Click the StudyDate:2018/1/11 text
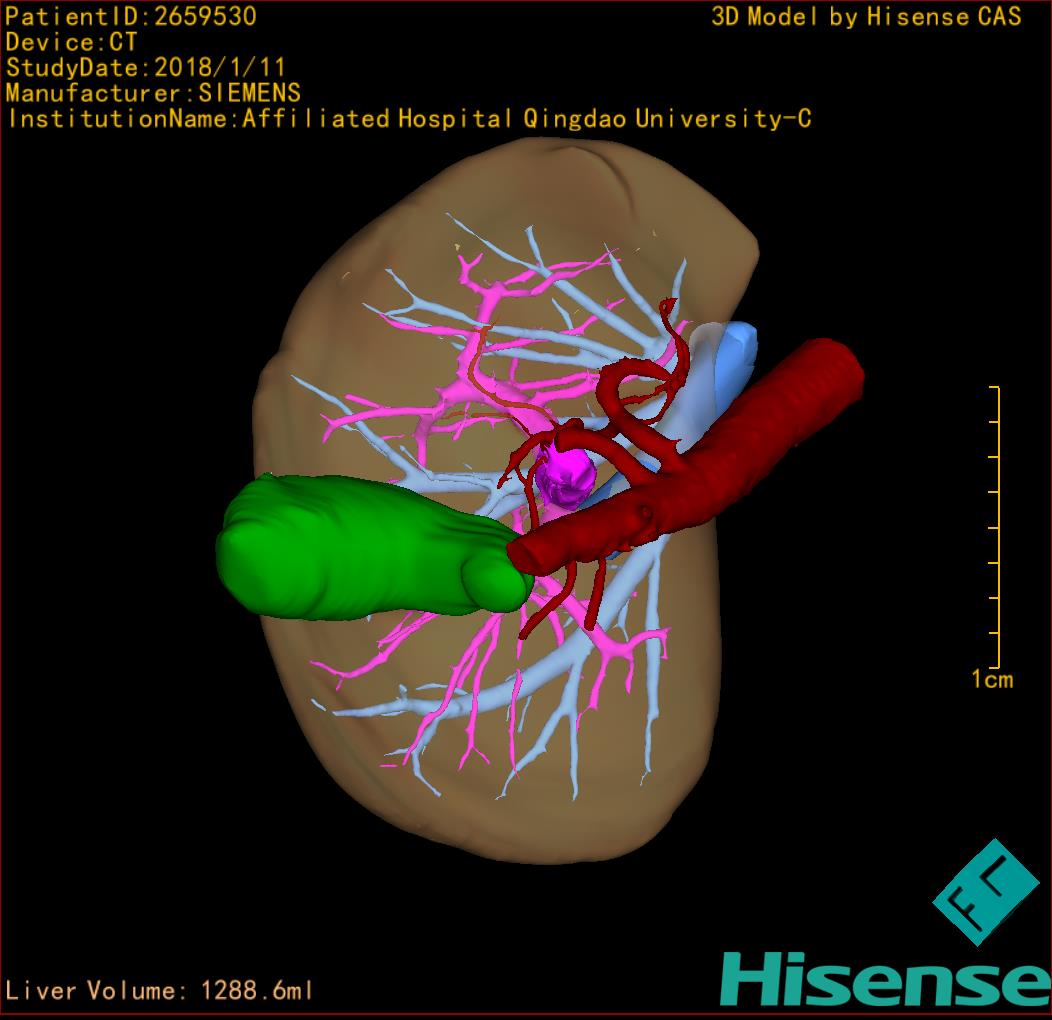Image resolution: width=1052 pixels, height=1020 pixels. (146, 67)
